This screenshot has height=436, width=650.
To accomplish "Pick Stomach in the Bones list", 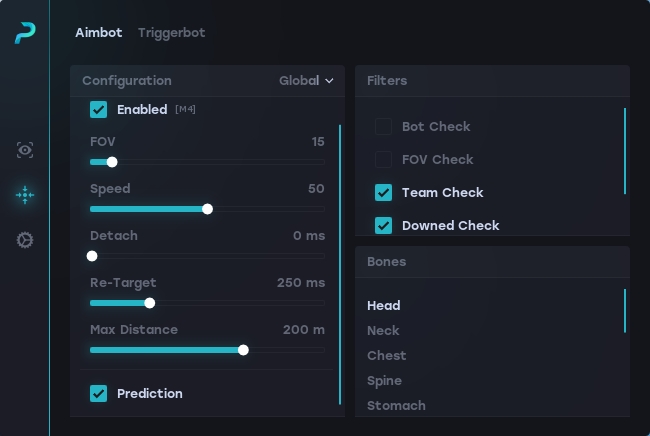I will (396, 406).
